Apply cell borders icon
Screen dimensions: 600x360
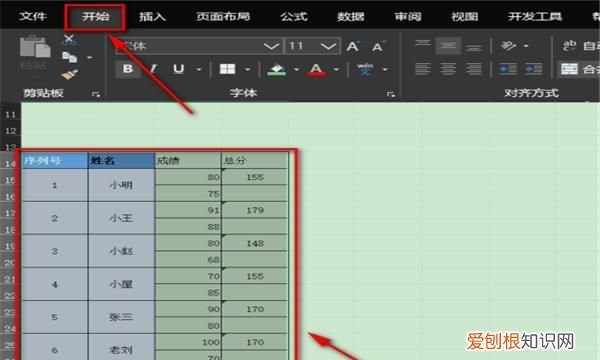coord(227,69)
